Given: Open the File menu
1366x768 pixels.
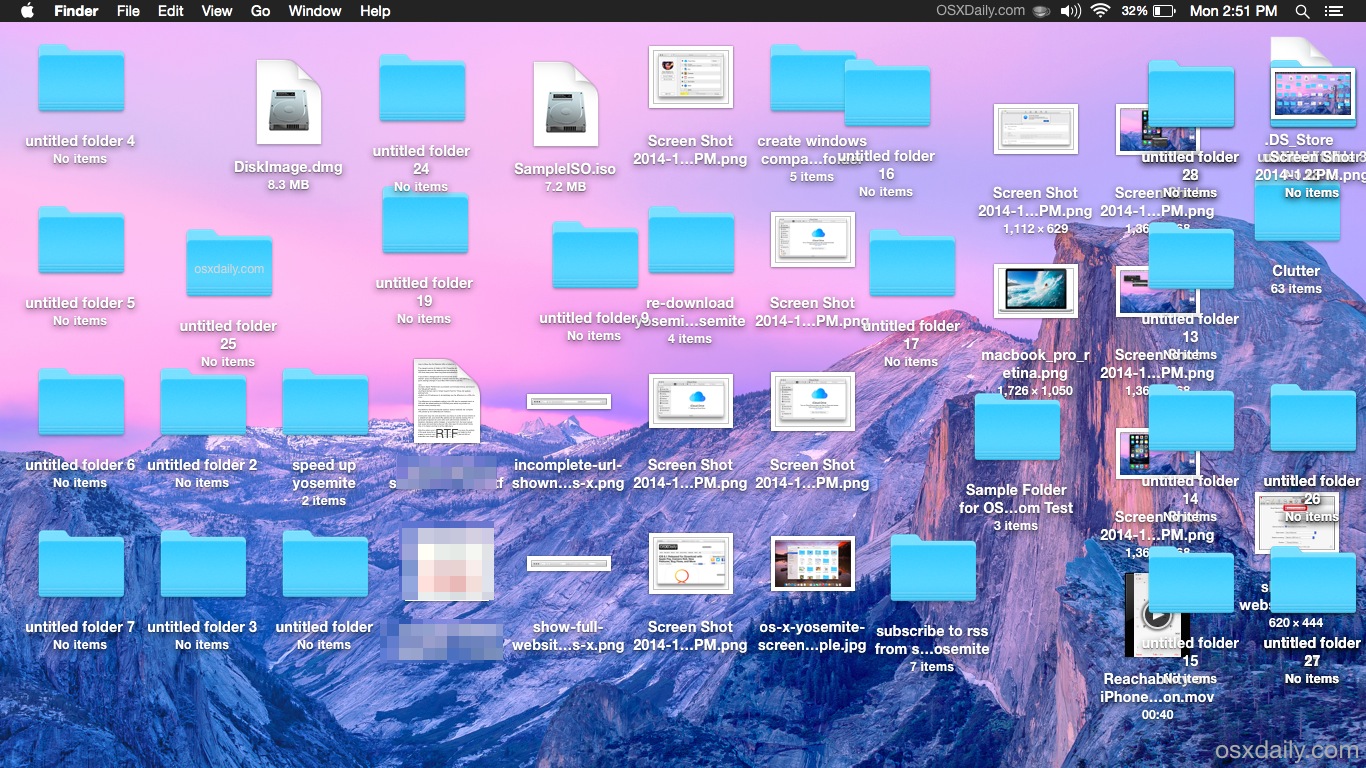Looking at the screenshot, I should pyautogui.click(x=128, y=11).
